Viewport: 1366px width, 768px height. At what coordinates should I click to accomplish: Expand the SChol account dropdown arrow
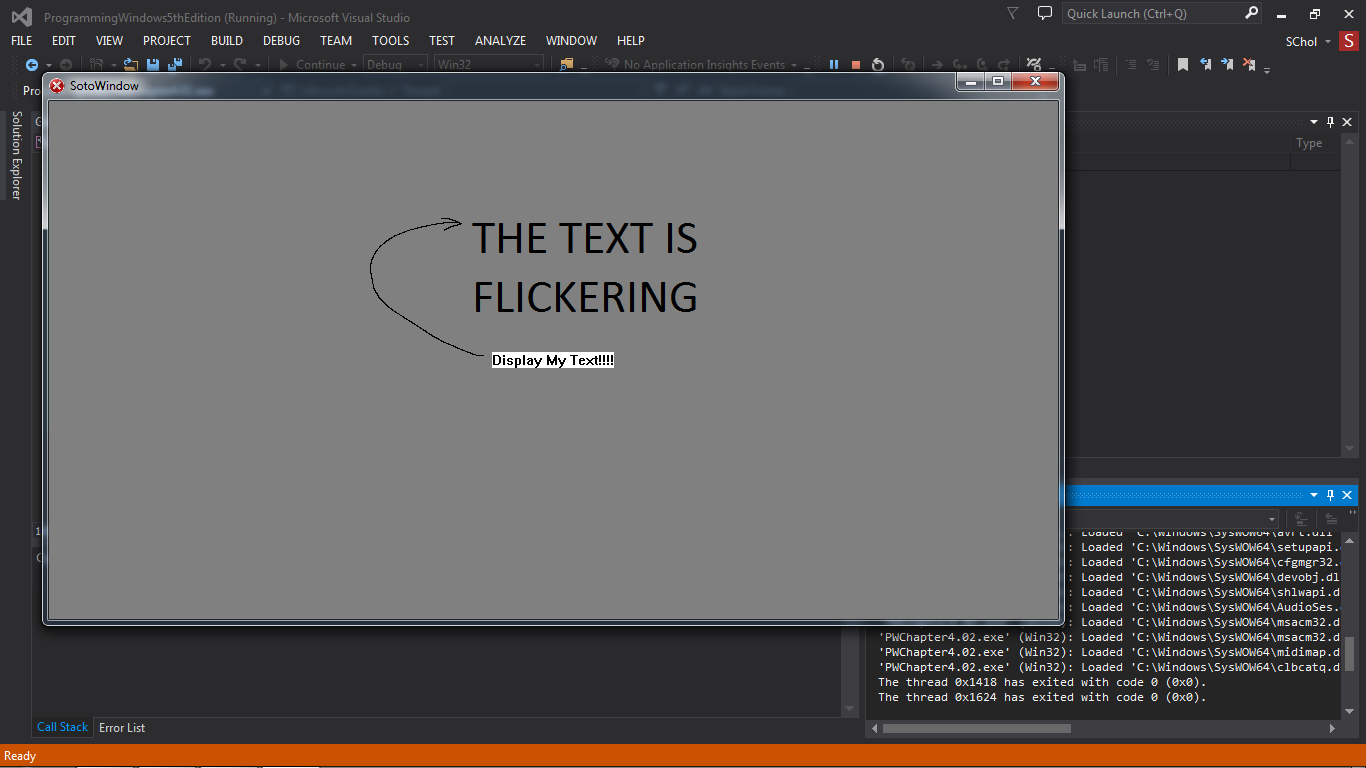[x=1328, y=42]
